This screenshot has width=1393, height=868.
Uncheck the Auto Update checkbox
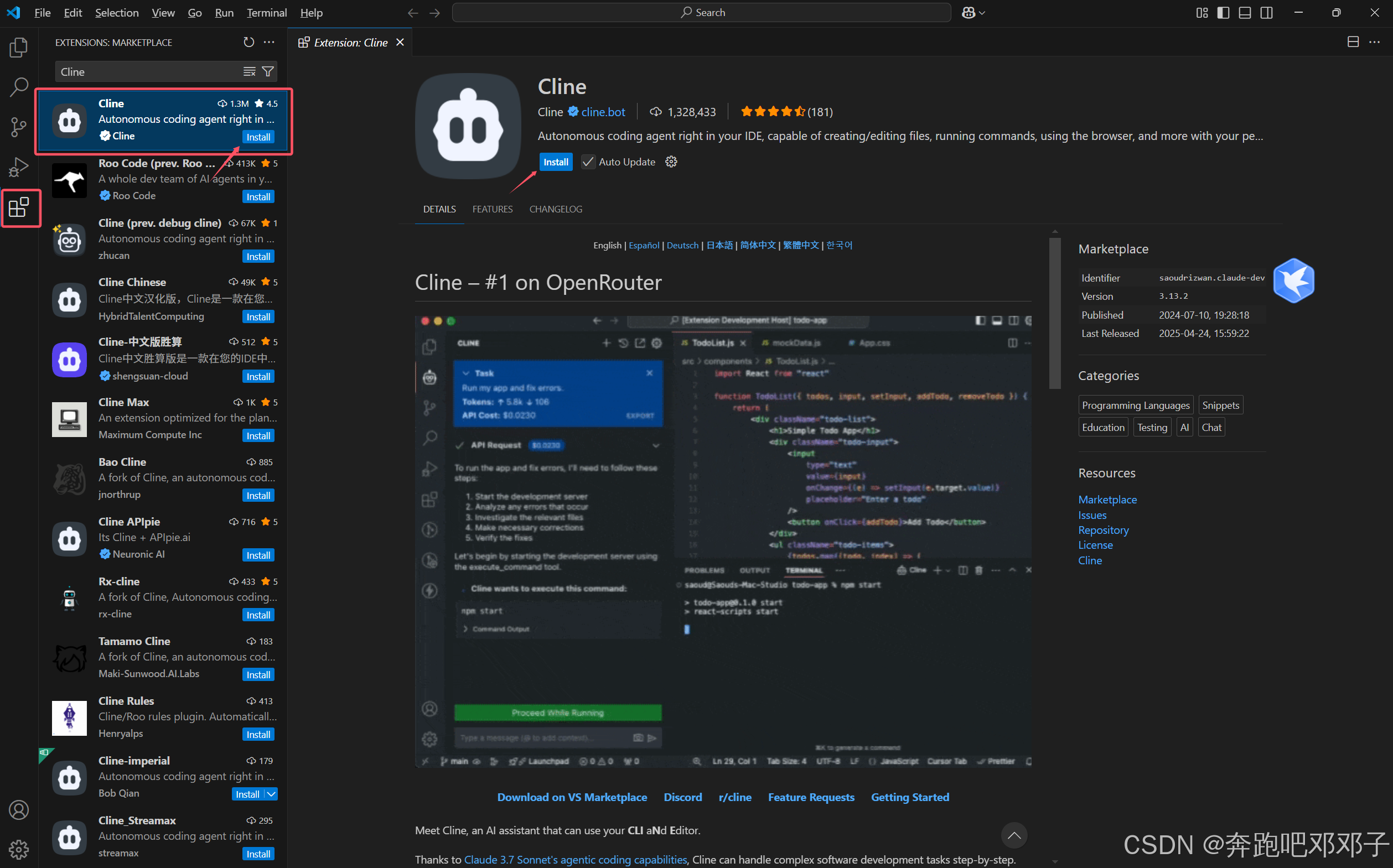coord(587,162)
